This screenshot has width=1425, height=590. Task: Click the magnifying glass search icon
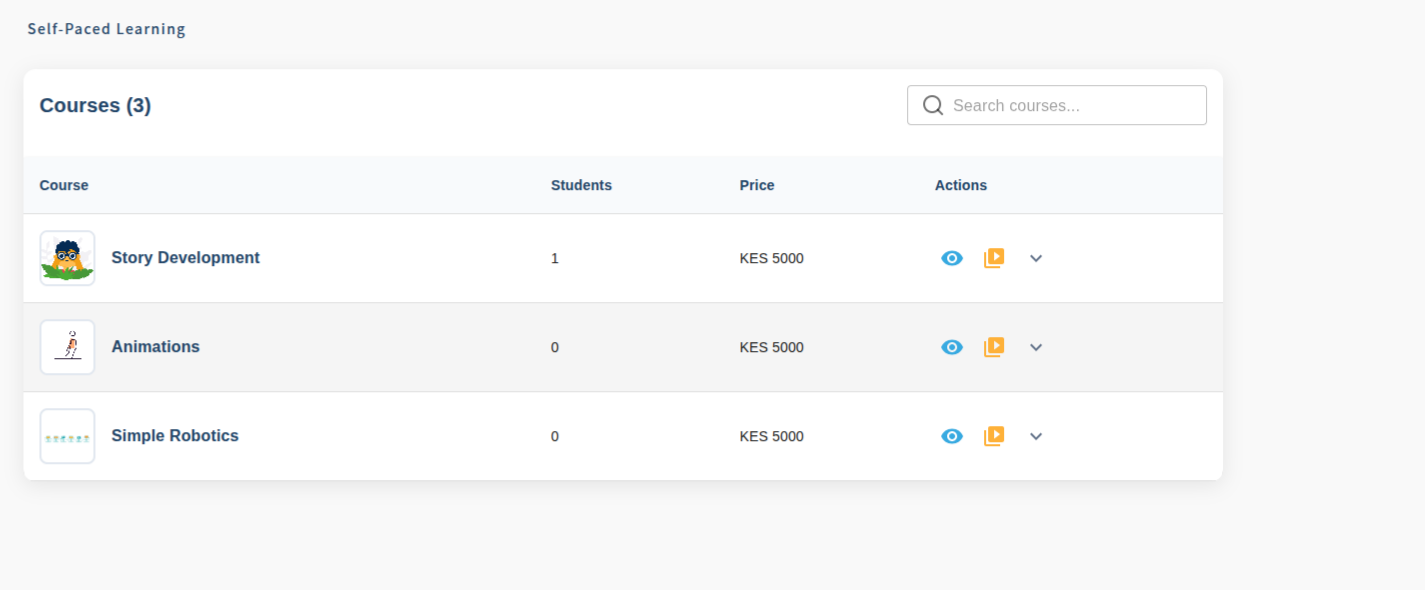933,105
